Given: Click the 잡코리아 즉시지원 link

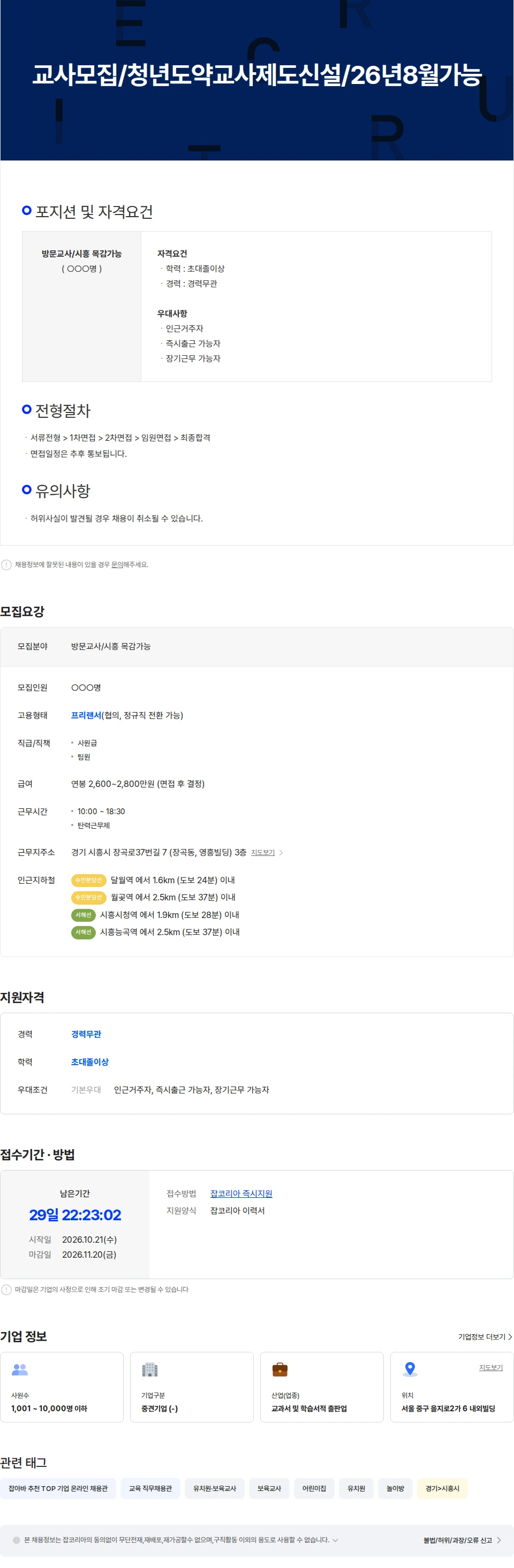Looking at the screenshot, I should (x=241, y=1194).
